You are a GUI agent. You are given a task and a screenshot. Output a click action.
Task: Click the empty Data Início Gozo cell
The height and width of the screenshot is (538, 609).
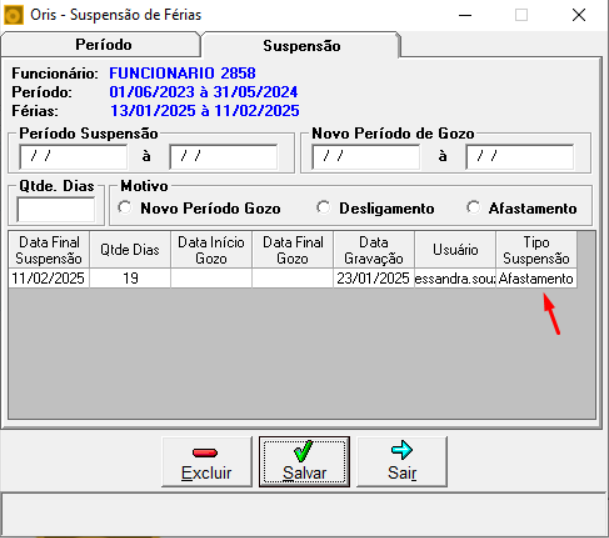point(211,279)
